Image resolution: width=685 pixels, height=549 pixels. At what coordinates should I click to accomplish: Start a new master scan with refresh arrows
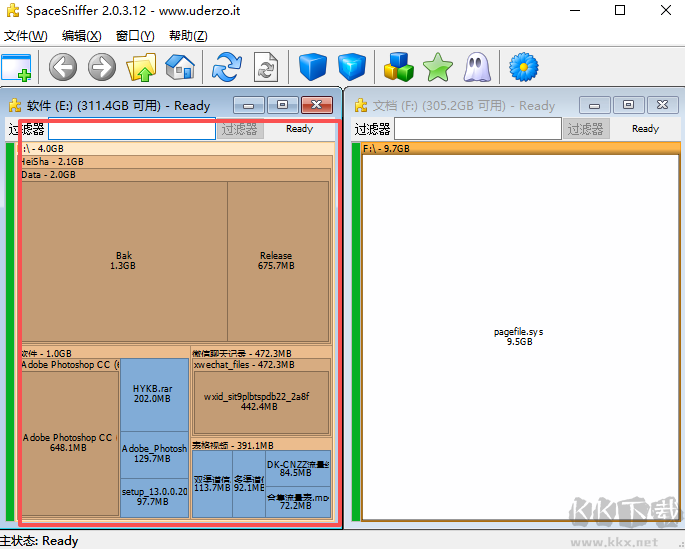pyautogui.click(x=227, y=67)
